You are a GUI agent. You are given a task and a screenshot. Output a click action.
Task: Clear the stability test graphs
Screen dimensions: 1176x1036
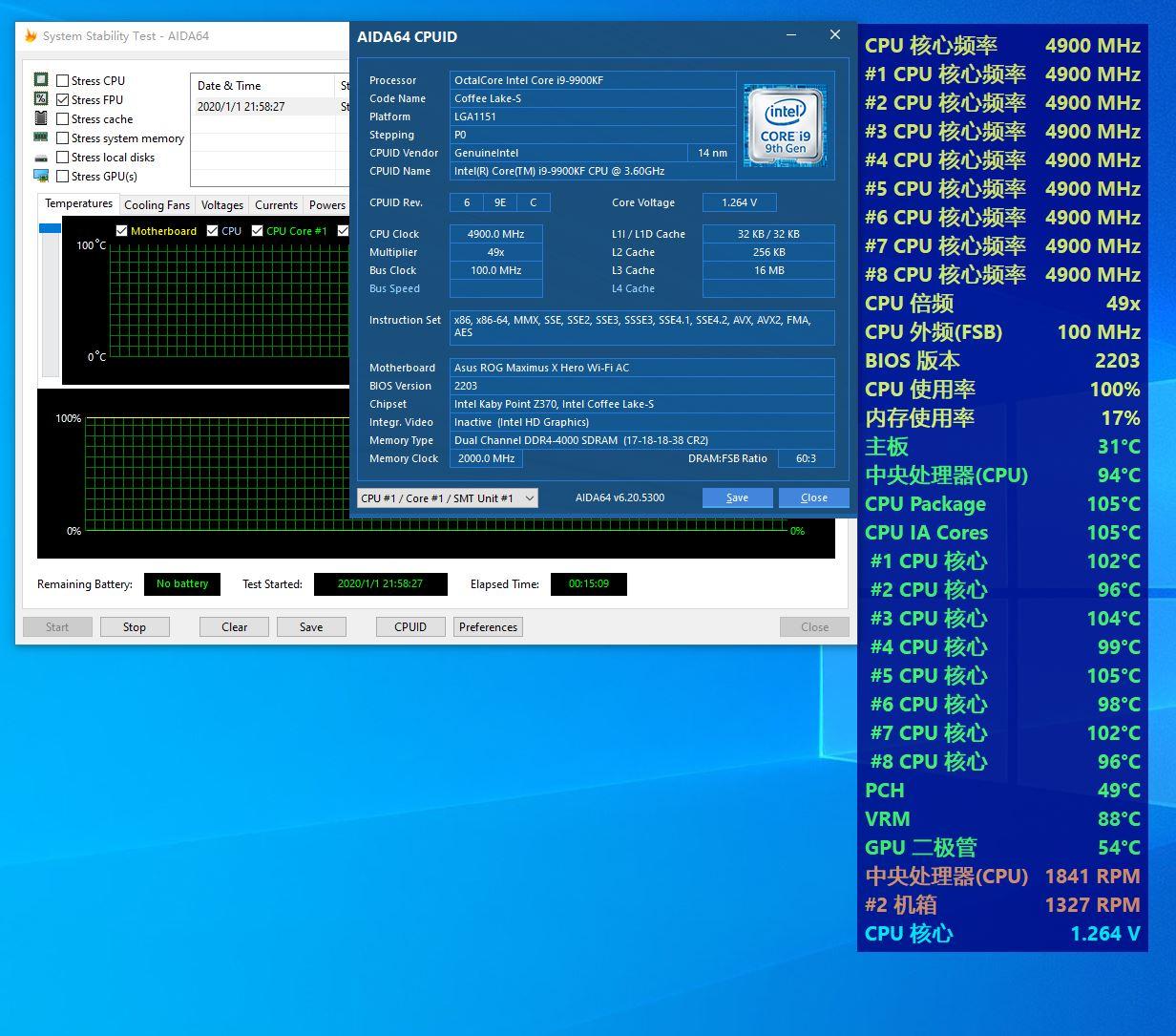pos(234,627)
